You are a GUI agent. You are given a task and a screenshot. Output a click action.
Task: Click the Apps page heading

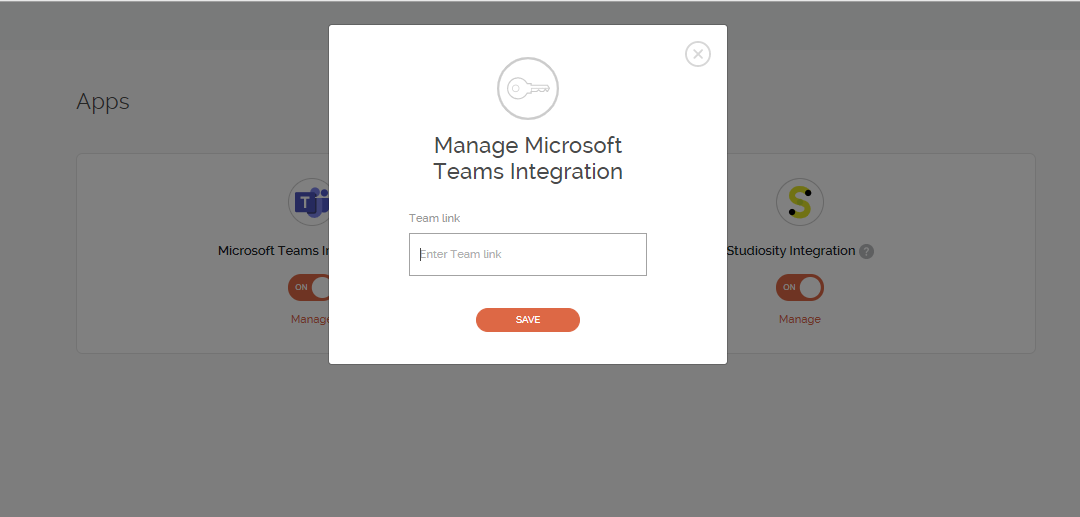(103, 101)
